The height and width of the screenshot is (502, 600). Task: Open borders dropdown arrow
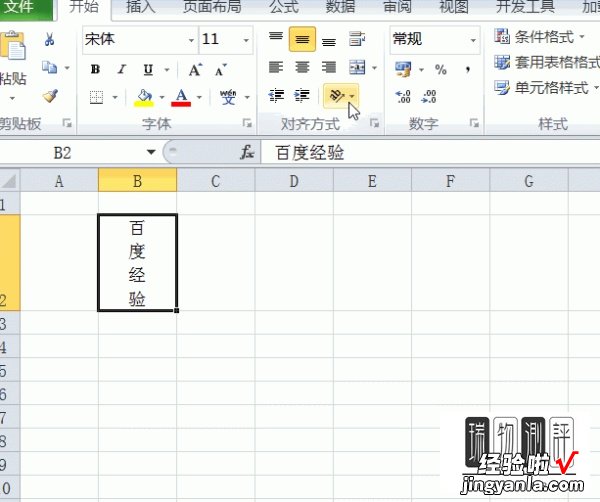(x=115, y=98)
